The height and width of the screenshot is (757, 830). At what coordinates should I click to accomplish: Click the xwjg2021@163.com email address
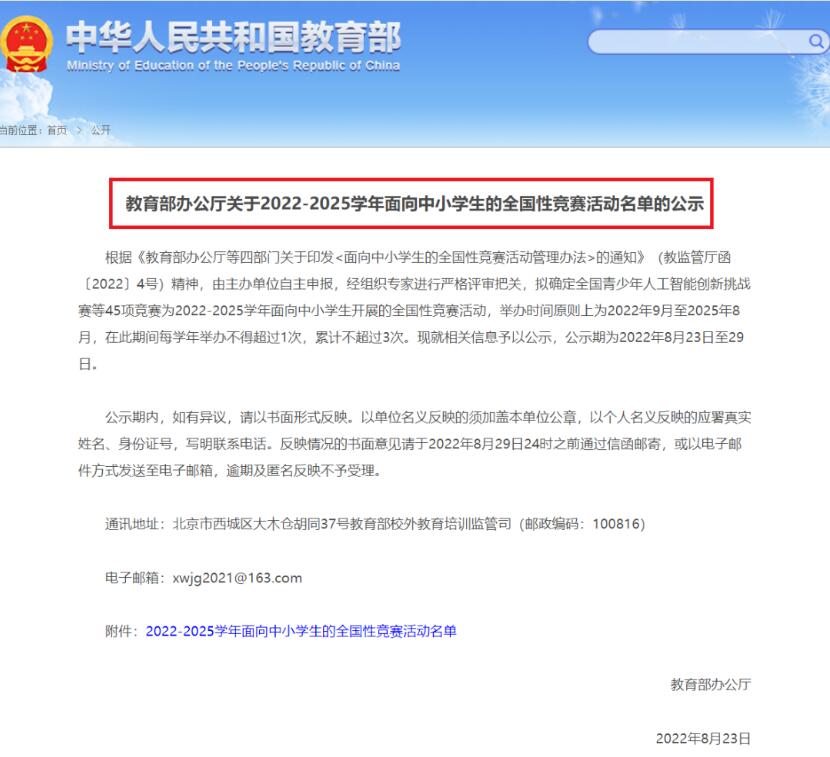237,578
